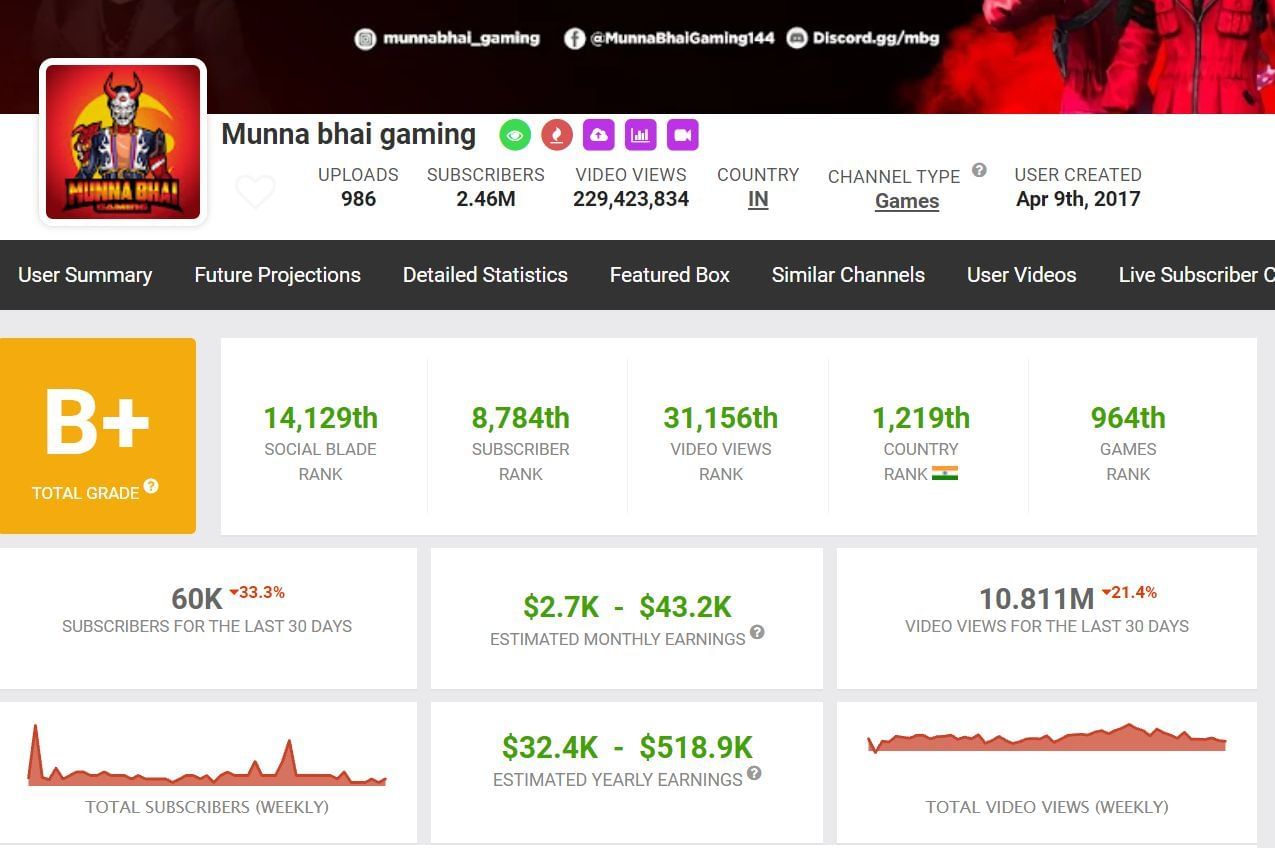This screenshot has height=848, width=1275.
Task: Click the green eye icon beside channel name
Action: (x=515, y=134)
